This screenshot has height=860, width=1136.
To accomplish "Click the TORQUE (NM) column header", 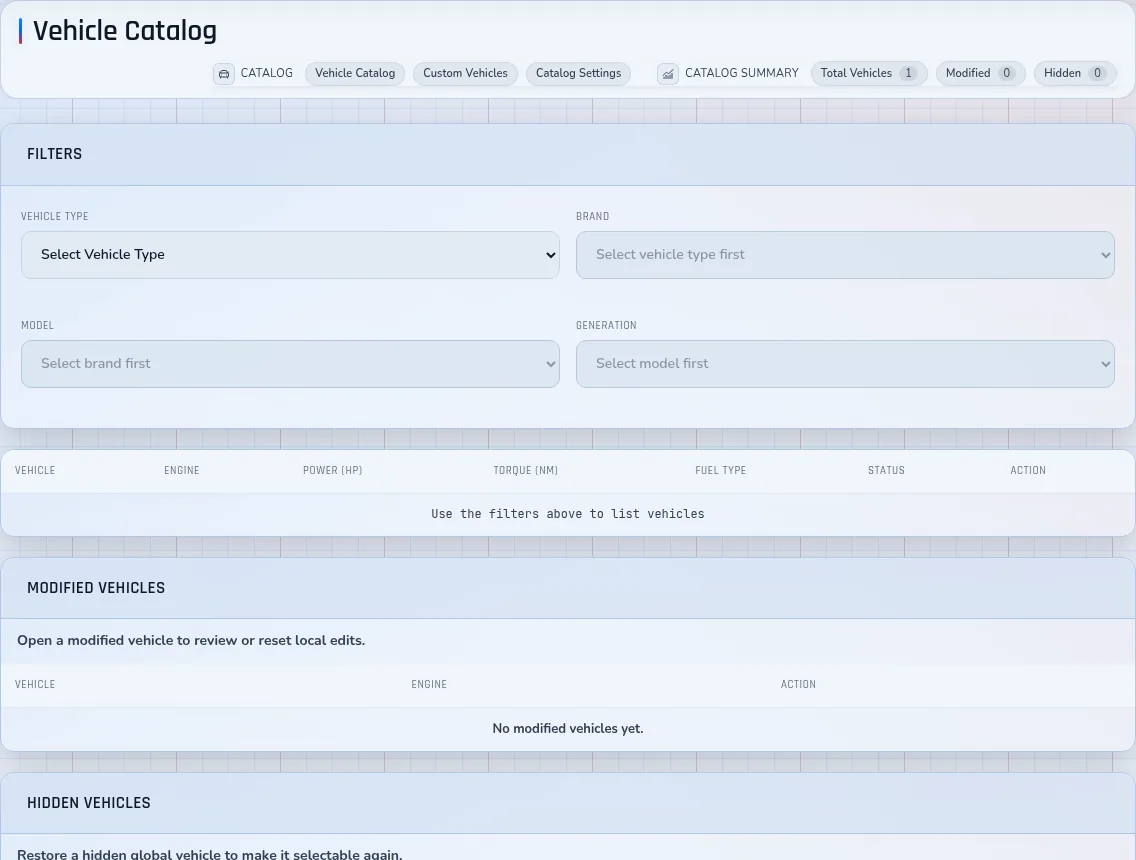I will pyautogui.click(x=526, y=470).
